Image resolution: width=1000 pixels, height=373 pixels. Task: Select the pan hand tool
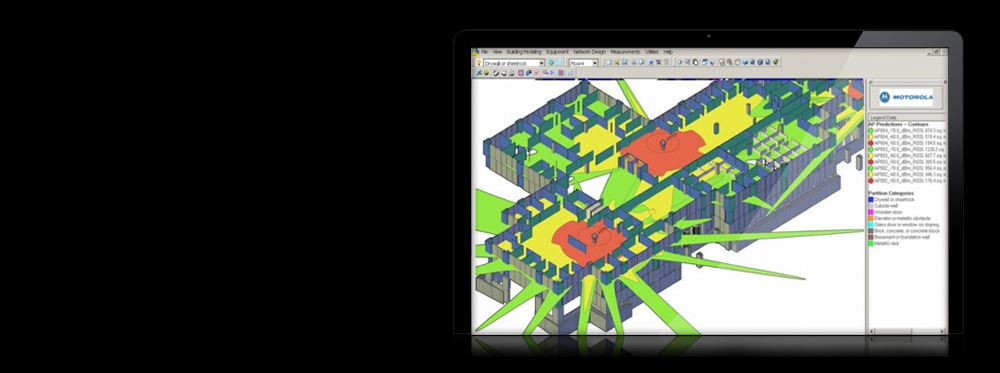click(695, 62)
